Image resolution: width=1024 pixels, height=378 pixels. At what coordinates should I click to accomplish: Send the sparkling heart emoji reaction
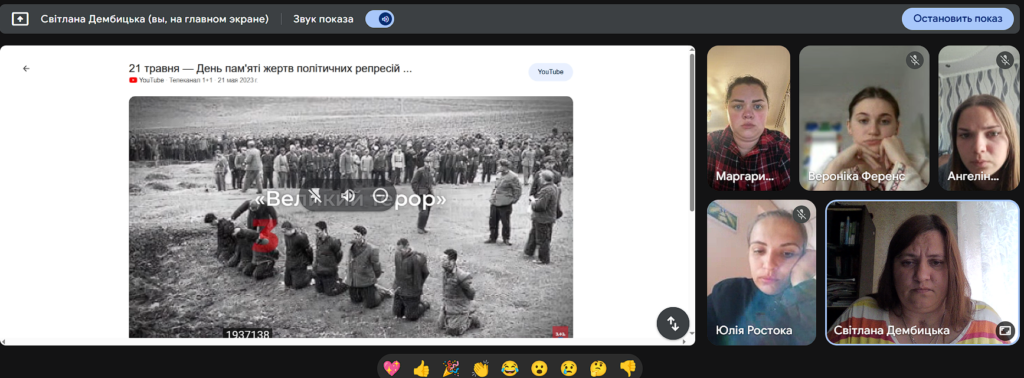pyautogui.click(x=392, y=368)
